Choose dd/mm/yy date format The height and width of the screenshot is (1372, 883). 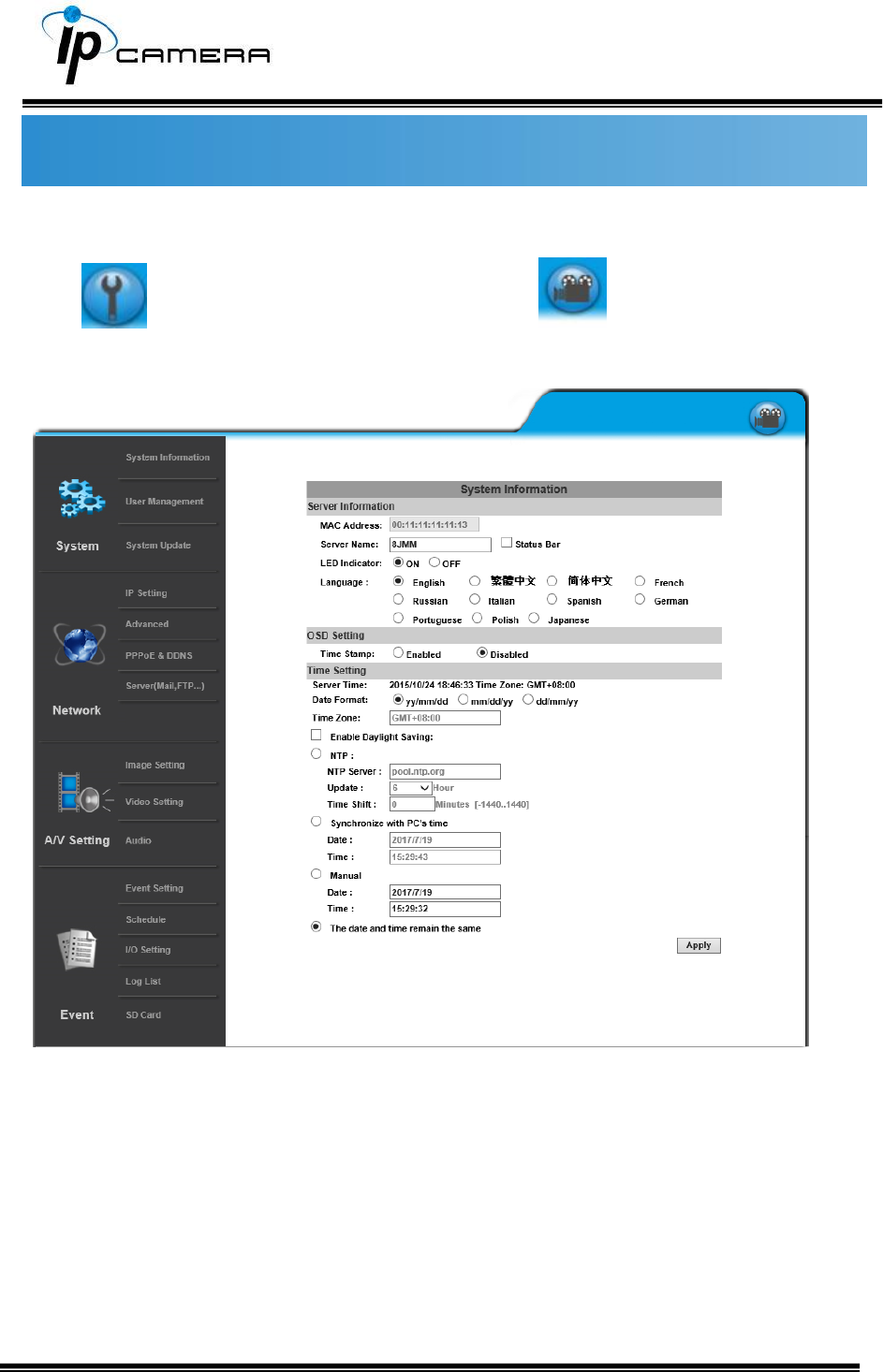[528, 700]
